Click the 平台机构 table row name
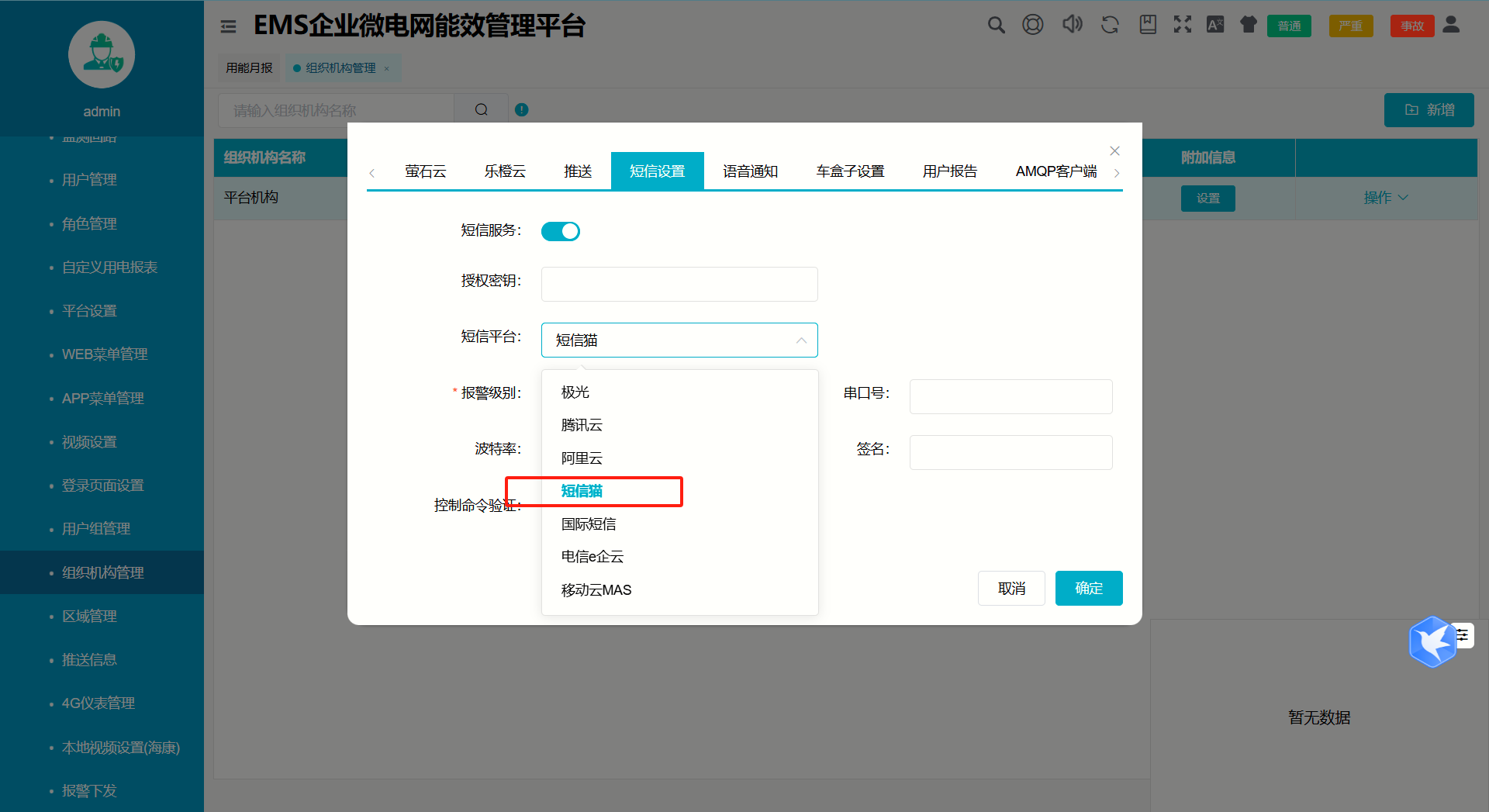 (x=250, y=198)
